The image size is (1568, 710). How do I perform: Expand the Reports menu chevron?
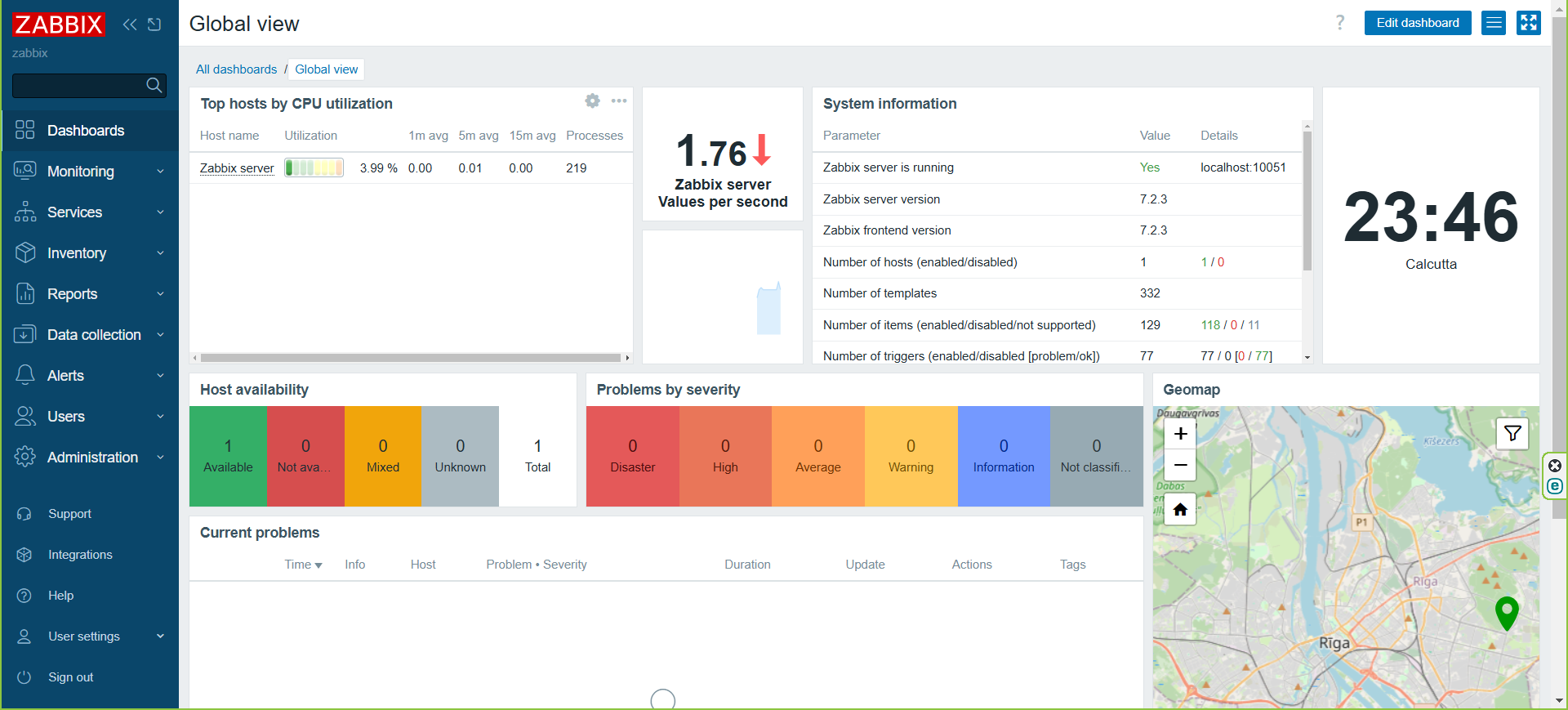160,294
